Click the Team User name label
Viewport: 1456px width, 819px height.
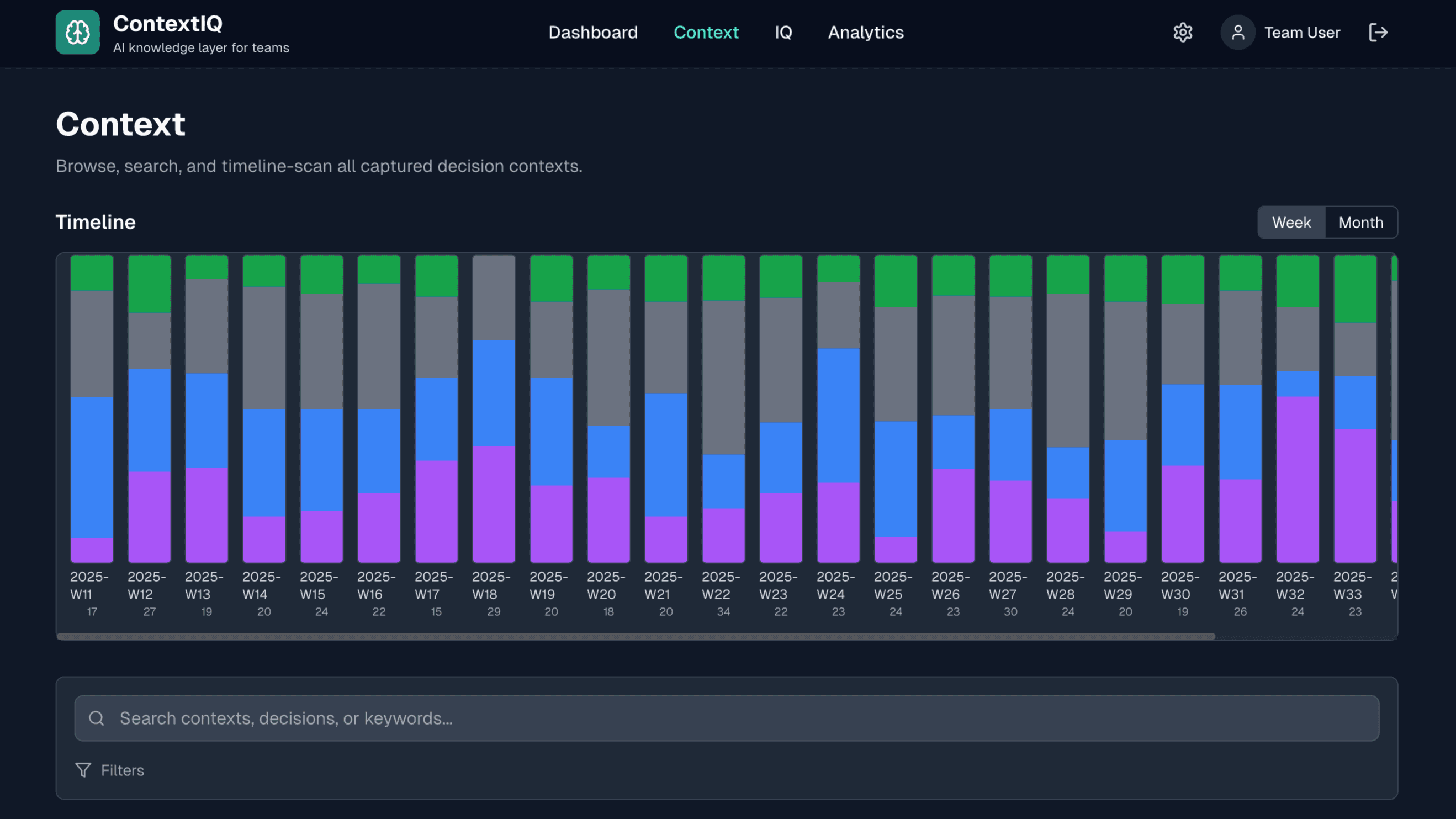[x=1302, y=32]
